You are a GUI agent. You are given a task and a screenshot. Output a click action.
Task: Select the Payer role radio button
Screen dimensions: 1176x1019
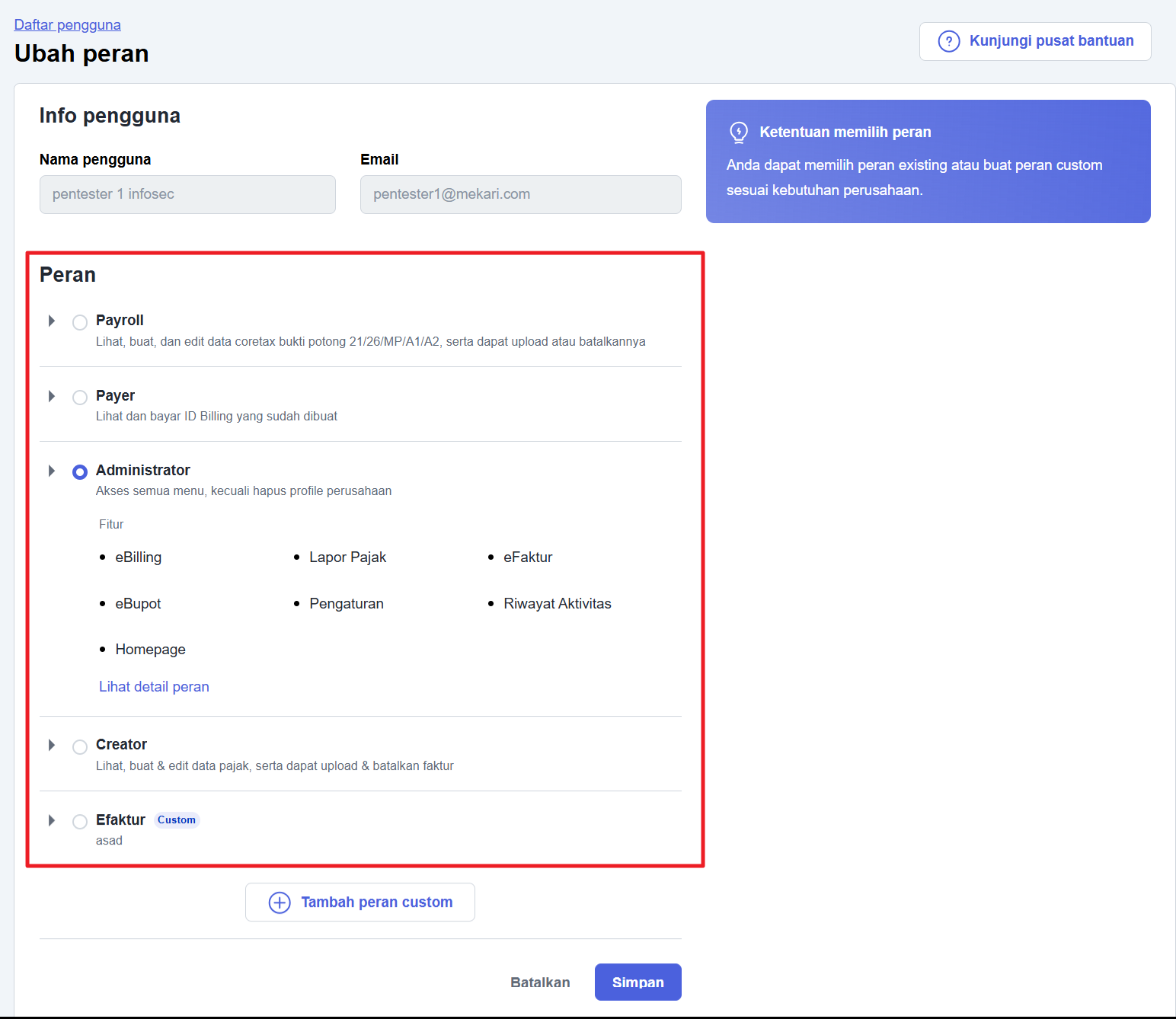(80, 398)
